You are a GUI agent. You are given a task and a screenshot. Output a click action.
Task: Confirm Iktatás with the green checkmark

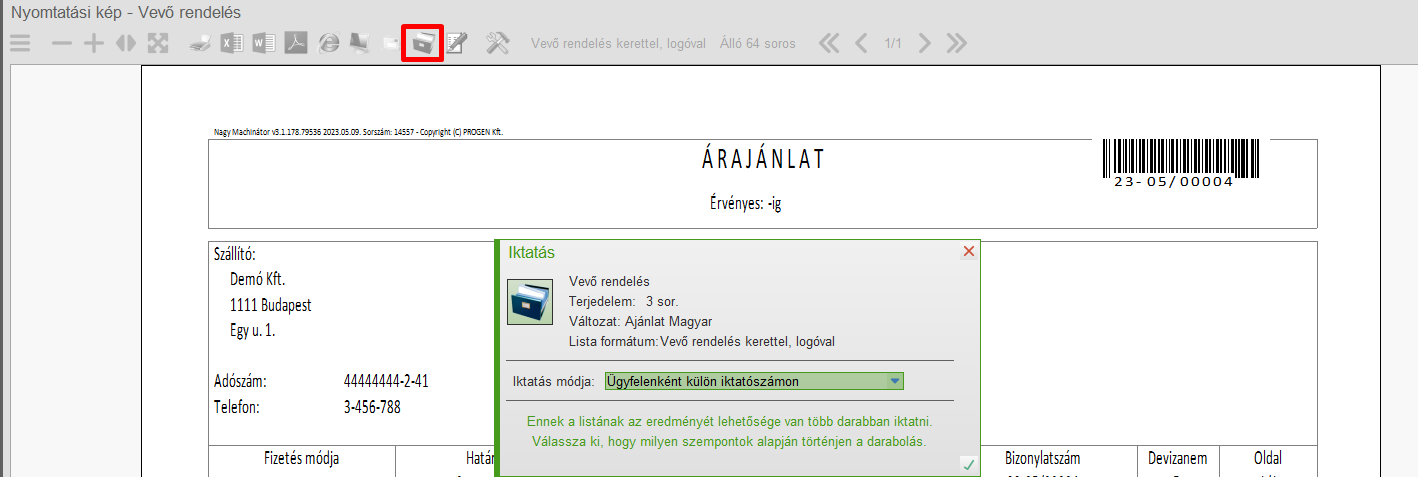pos(967,464)
